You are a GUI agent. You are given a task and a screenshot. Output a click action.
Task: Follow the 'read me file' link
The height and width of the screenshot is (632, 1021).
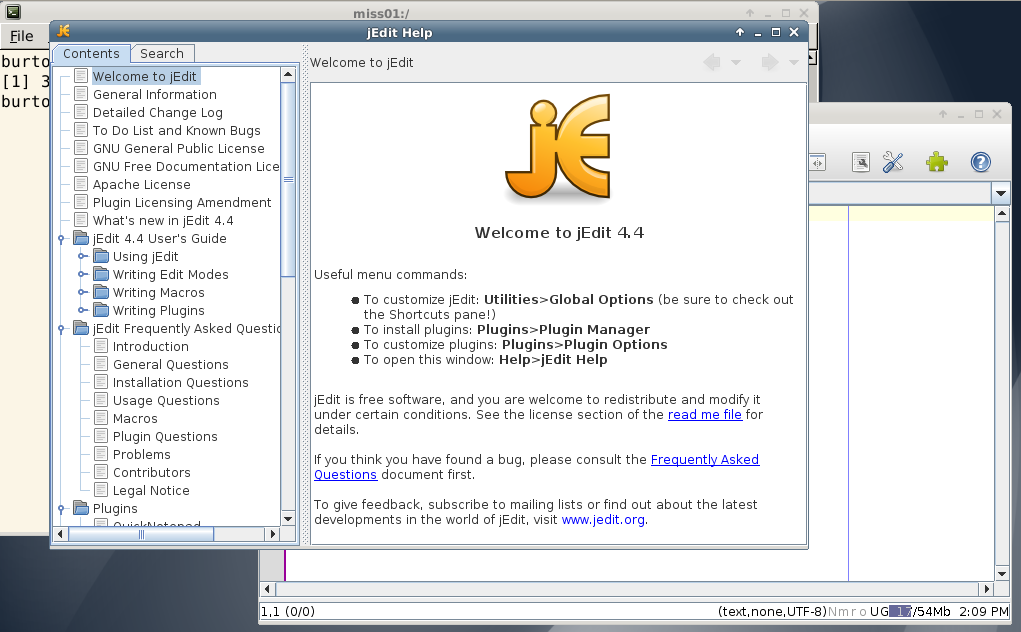point(705,415)
